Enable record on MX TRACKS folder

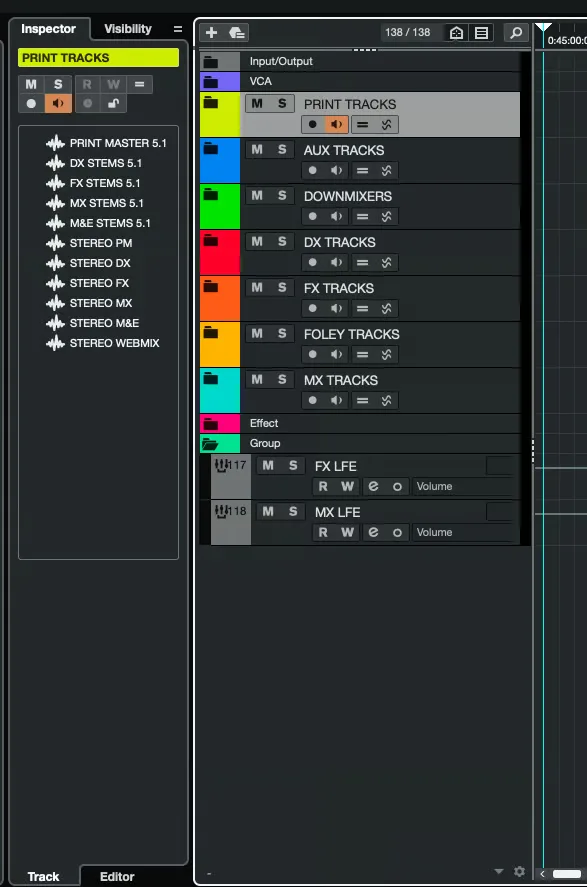click(x=312, y=400)
